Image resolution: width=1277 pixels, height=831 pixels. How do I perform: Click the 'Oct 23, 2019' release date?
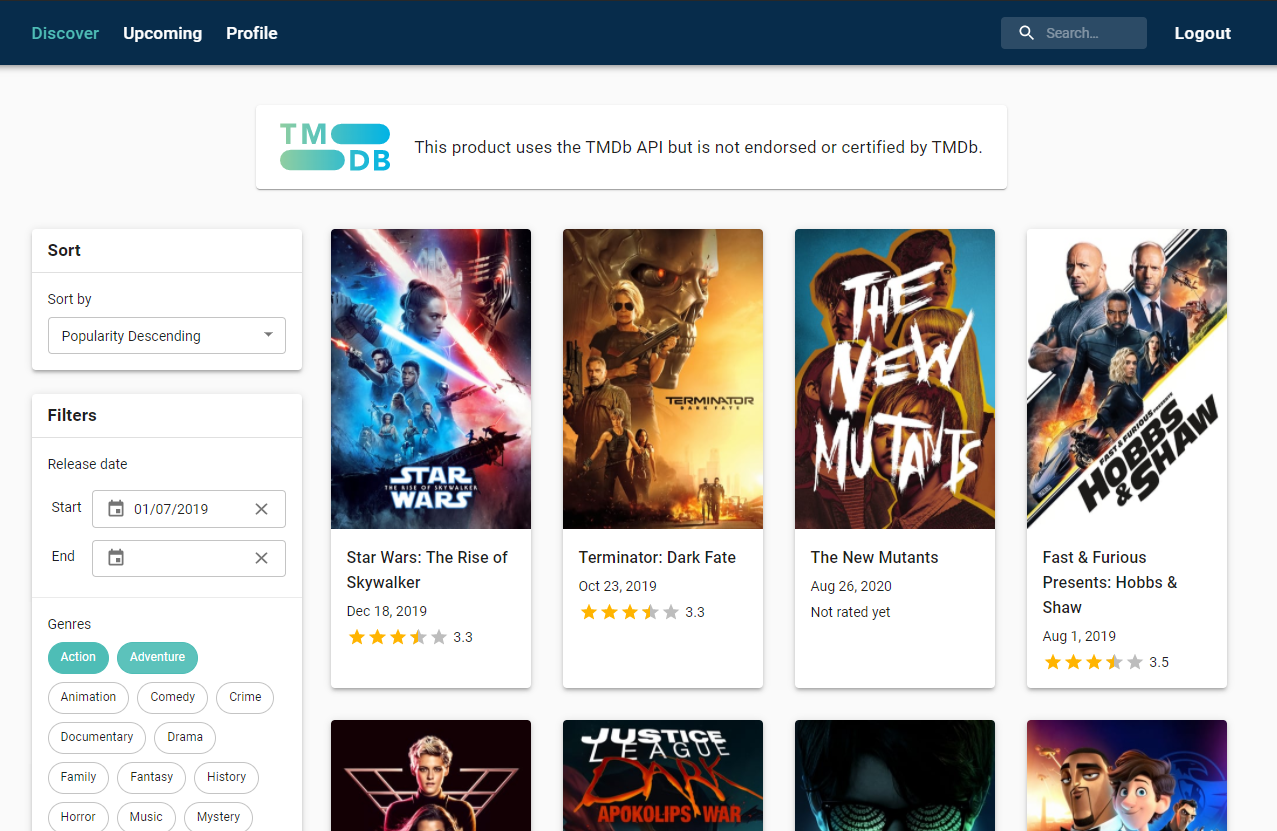point(618,586)
